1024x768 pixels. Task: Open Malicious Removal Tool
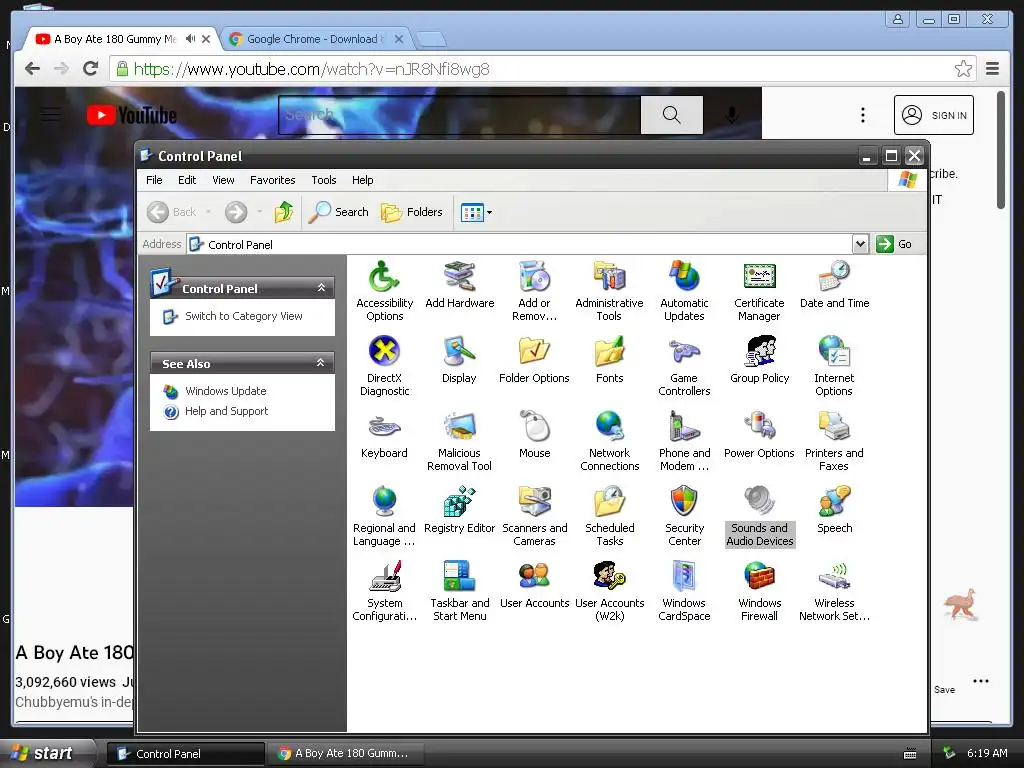(x=459, y=441)
